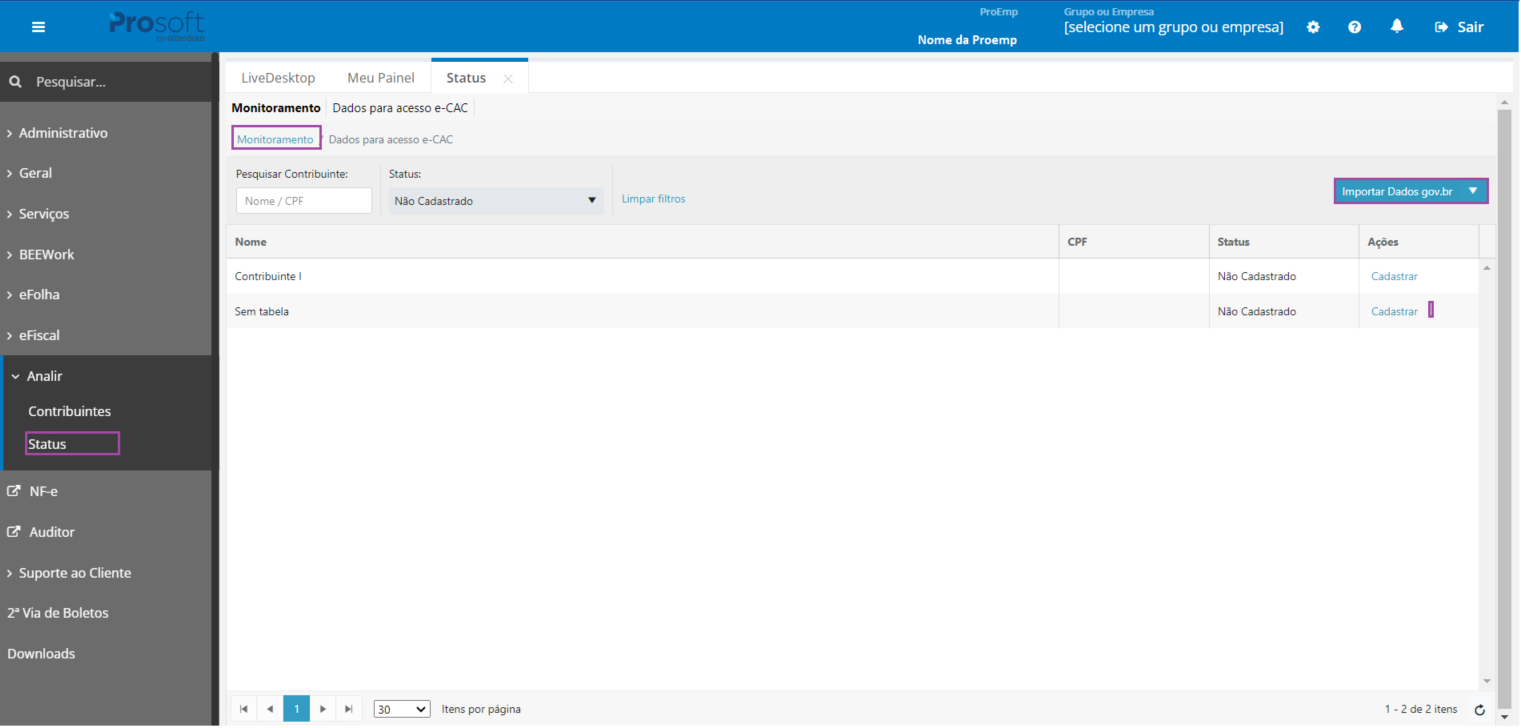Click the blue Monitoramento link
The image size is (1521, 728).
pos(275,139)
